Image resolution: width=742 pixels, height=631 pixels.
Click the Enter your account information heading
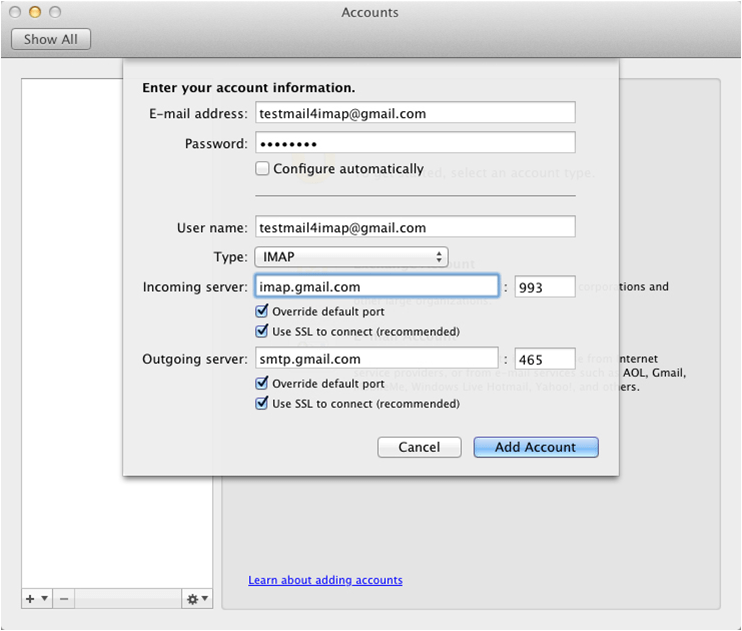click(248, 88)
